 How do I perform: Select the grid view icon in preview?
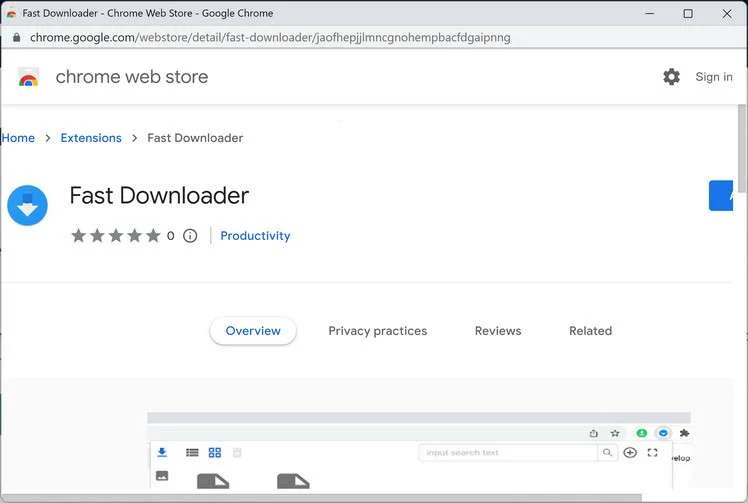(215, 452)
